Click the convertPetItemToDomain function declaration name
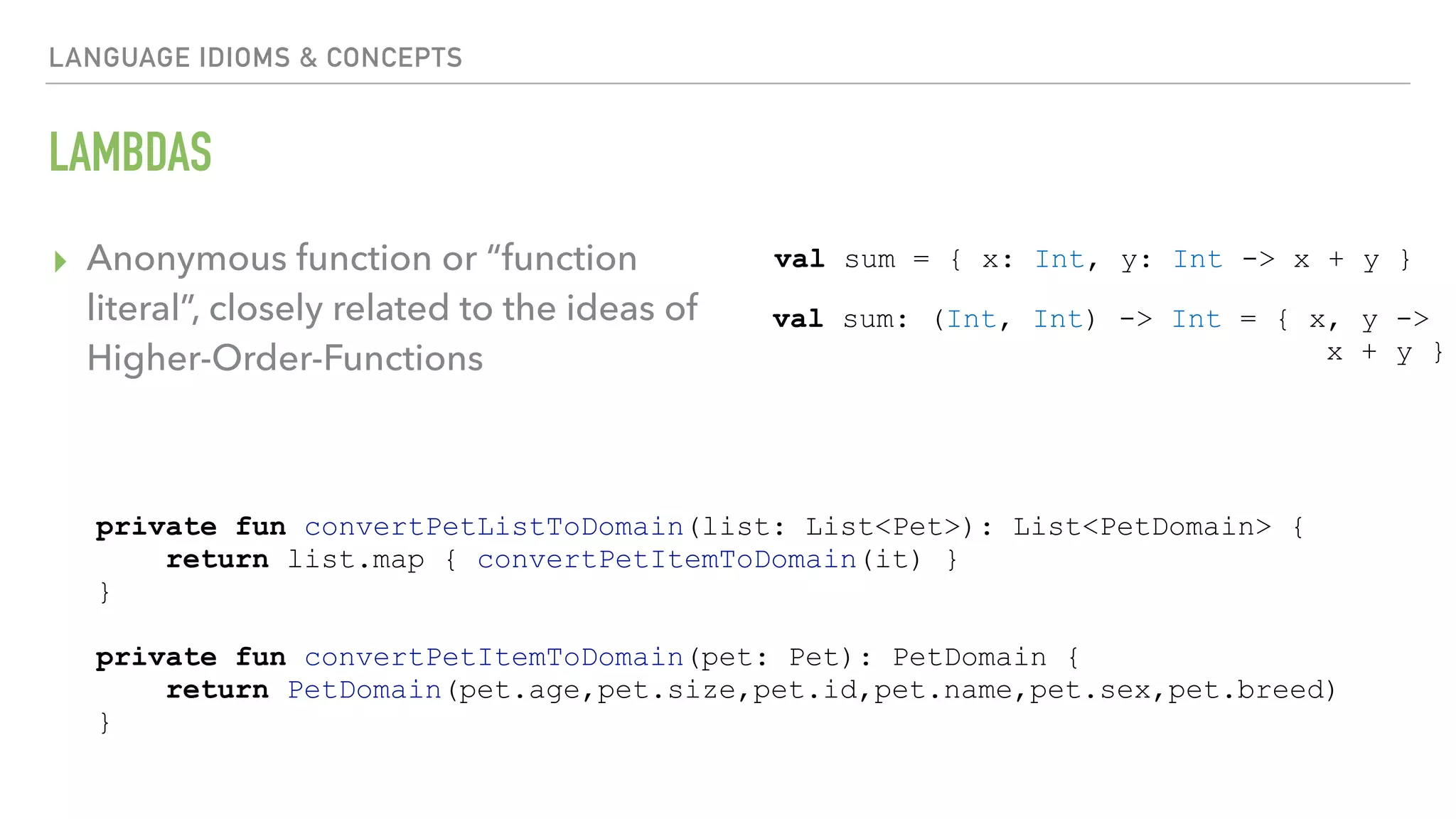 point(493,658)
